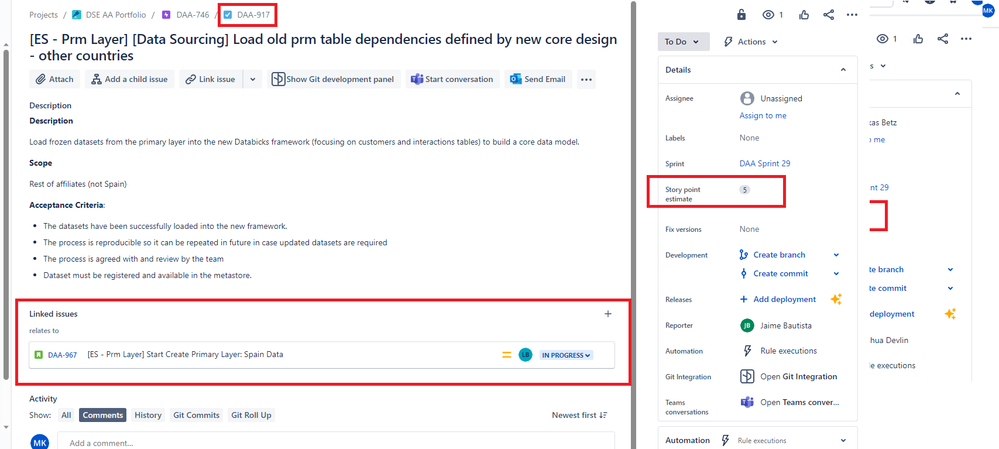999x449 pixels.
Task: Click the Link issue button
Action: click(x=211, y=80)
